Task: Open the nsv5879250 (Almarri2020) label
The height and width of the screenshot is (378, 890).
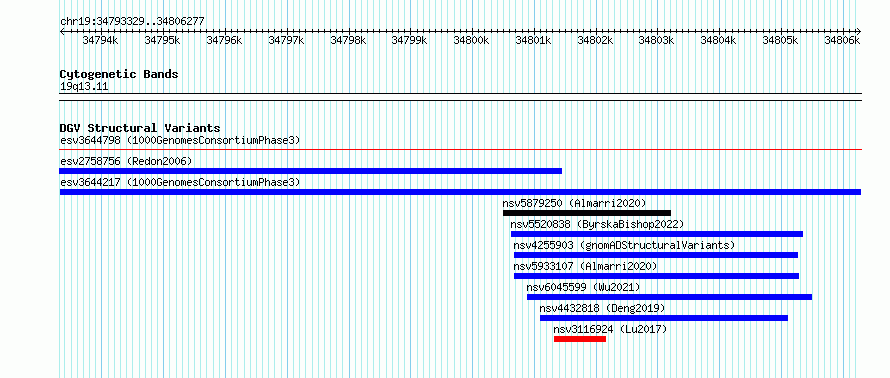Action: [x=574, y=203]
